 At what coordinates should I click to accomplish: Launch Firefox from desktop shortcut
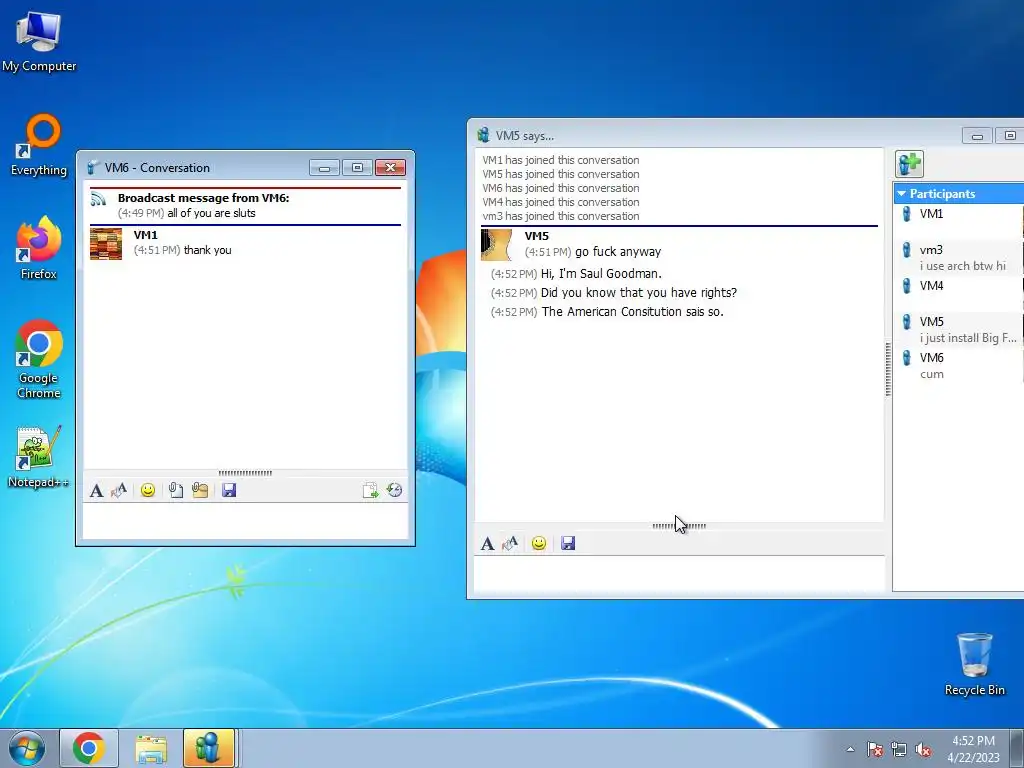(x=39, y=248)
